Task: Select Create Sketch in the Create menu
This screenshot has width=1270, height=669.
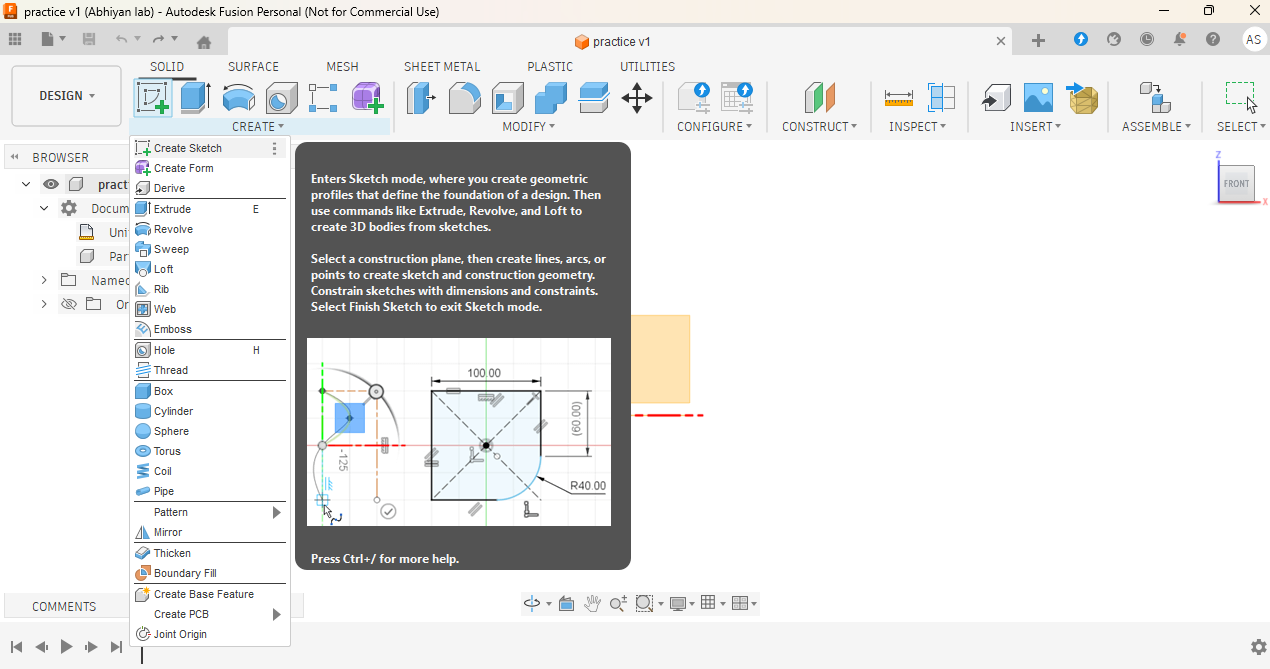Action: (209, 148)
